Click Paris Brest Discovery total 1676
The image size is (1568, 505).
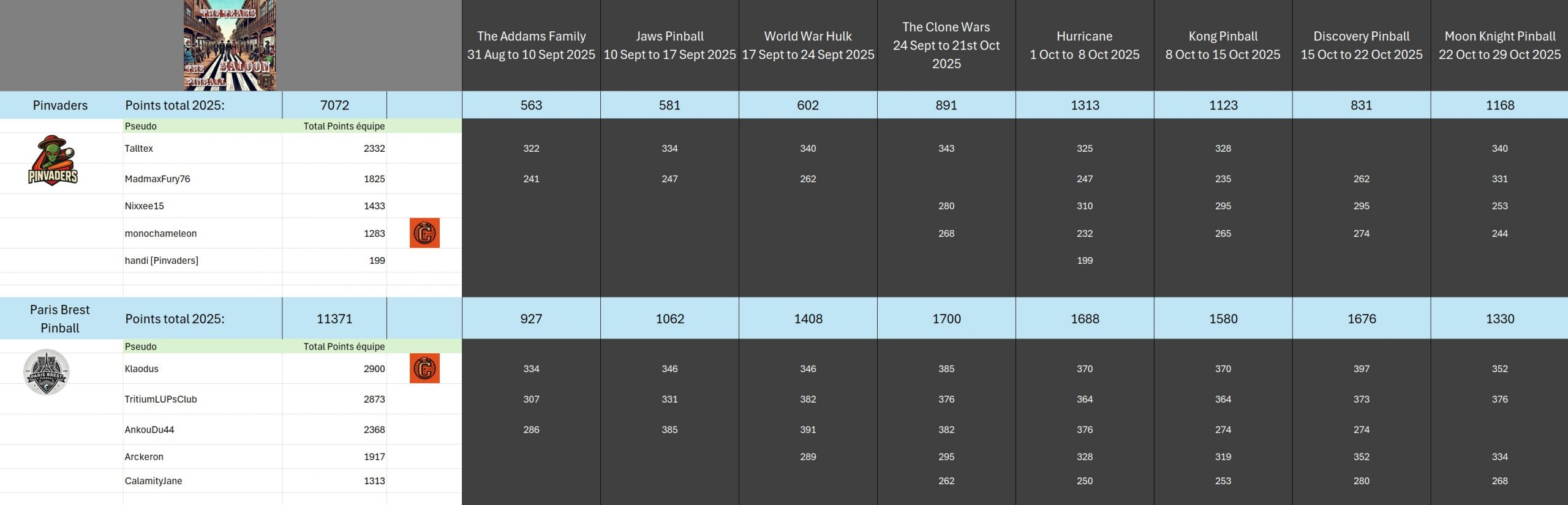coord(1361,319)
